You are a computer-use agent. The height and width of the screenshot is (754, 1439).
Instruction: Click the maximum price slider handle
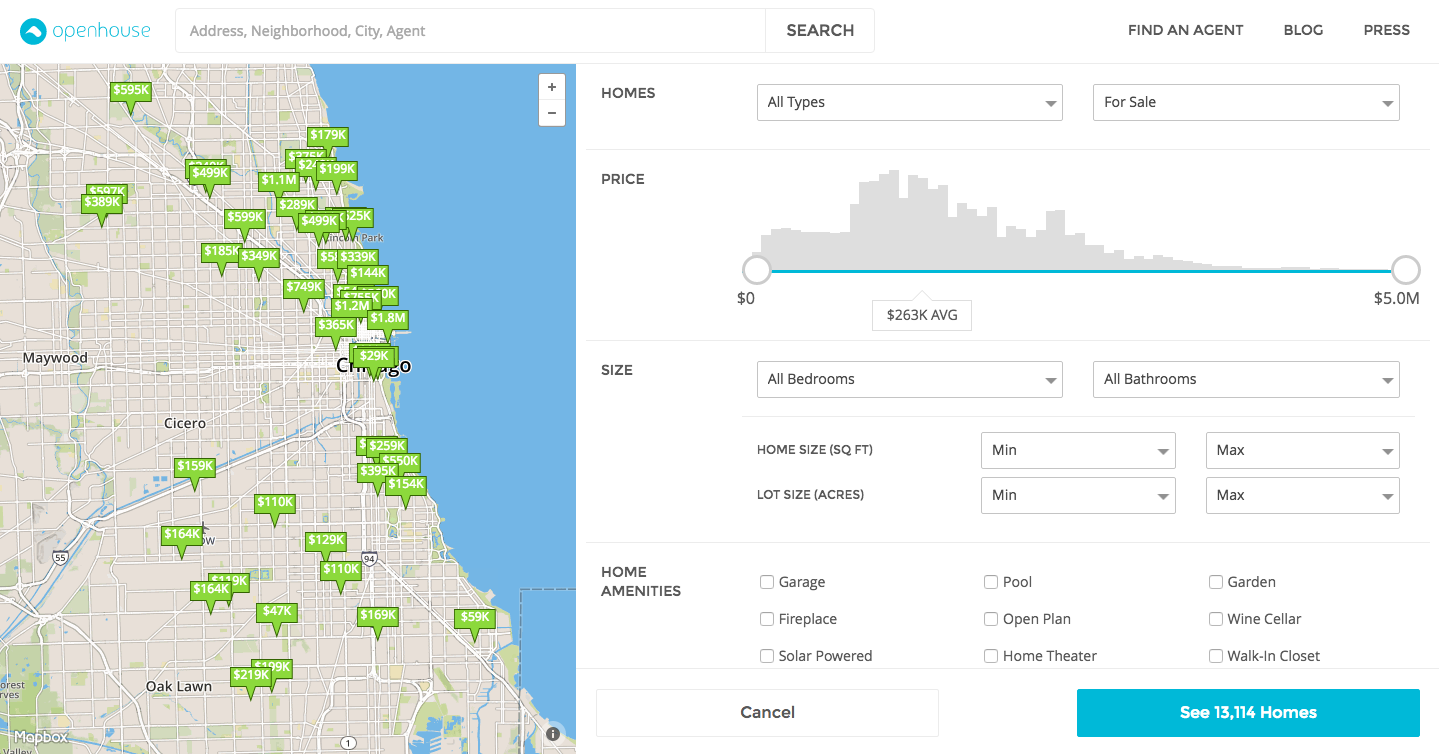click(x=1406, y=270)
